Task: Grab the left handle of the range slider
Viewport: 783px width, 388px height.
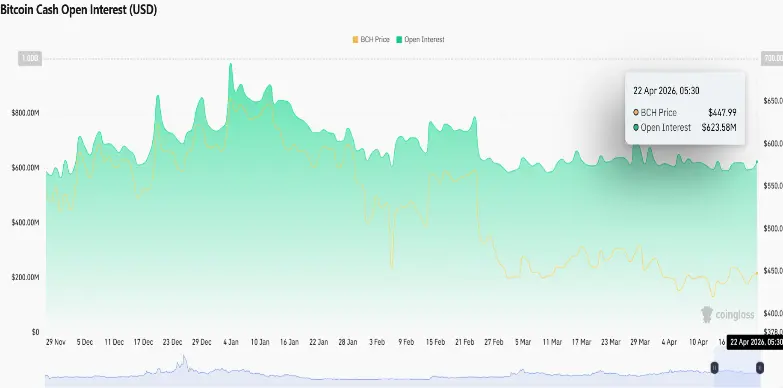Action: pos(715,368)
